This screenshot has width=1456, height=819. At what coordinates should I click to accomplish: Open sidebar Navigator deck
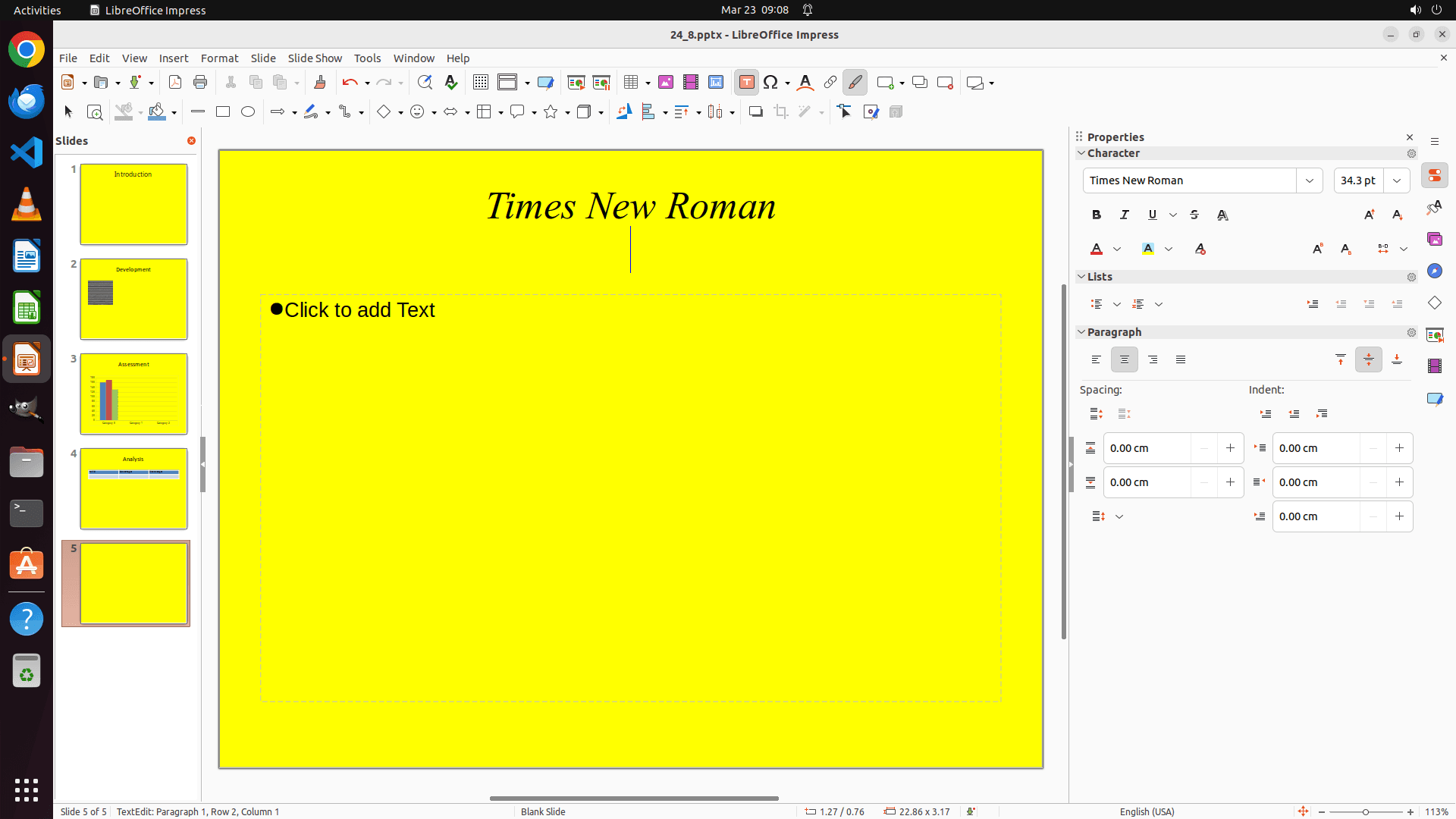(x=1435, y=271)
